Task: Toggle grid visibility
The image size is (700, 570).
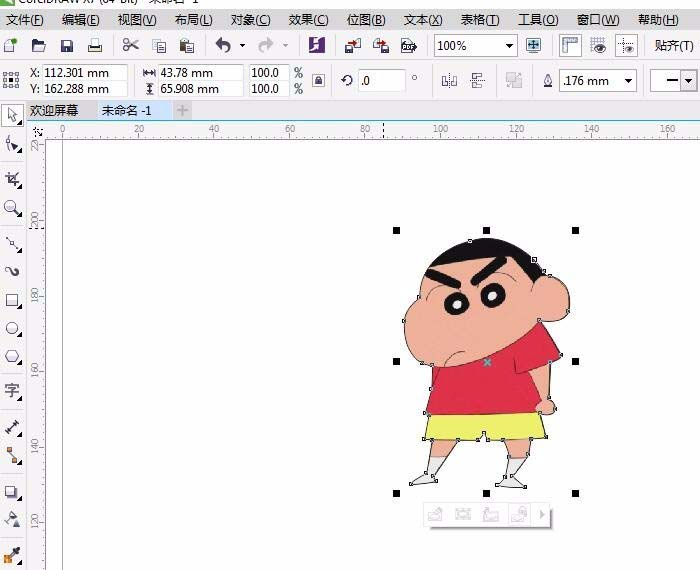Action: tap(598, 46)
